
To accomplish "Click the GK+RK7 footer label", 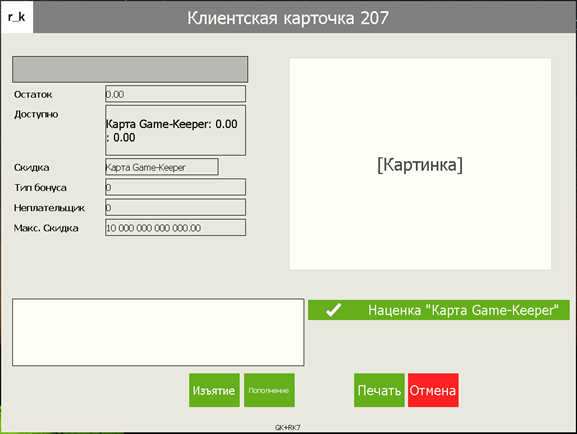I will [x=288, y=427].
